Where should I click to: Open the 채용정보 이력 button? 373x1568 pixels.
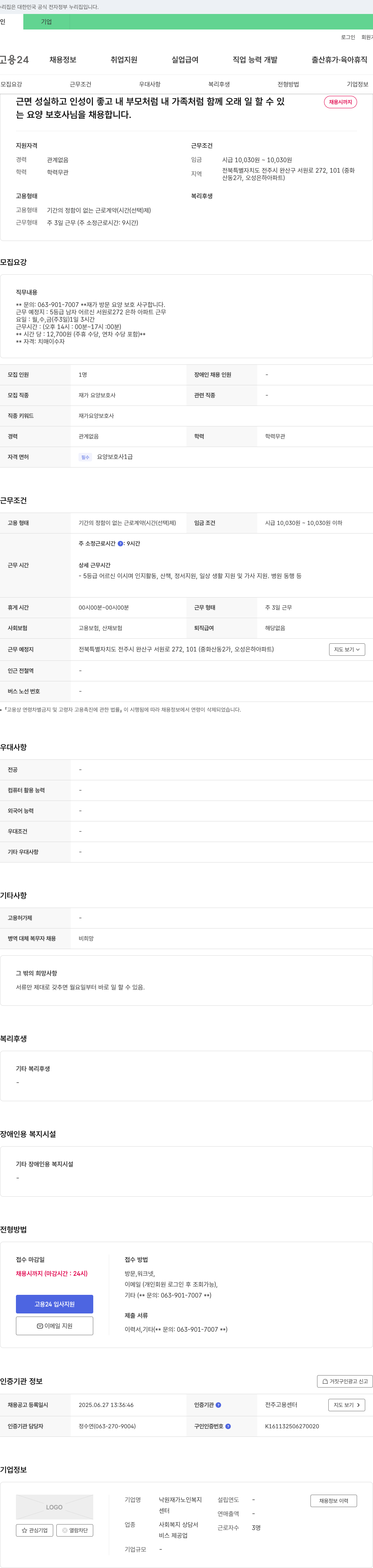(333, 1501)
